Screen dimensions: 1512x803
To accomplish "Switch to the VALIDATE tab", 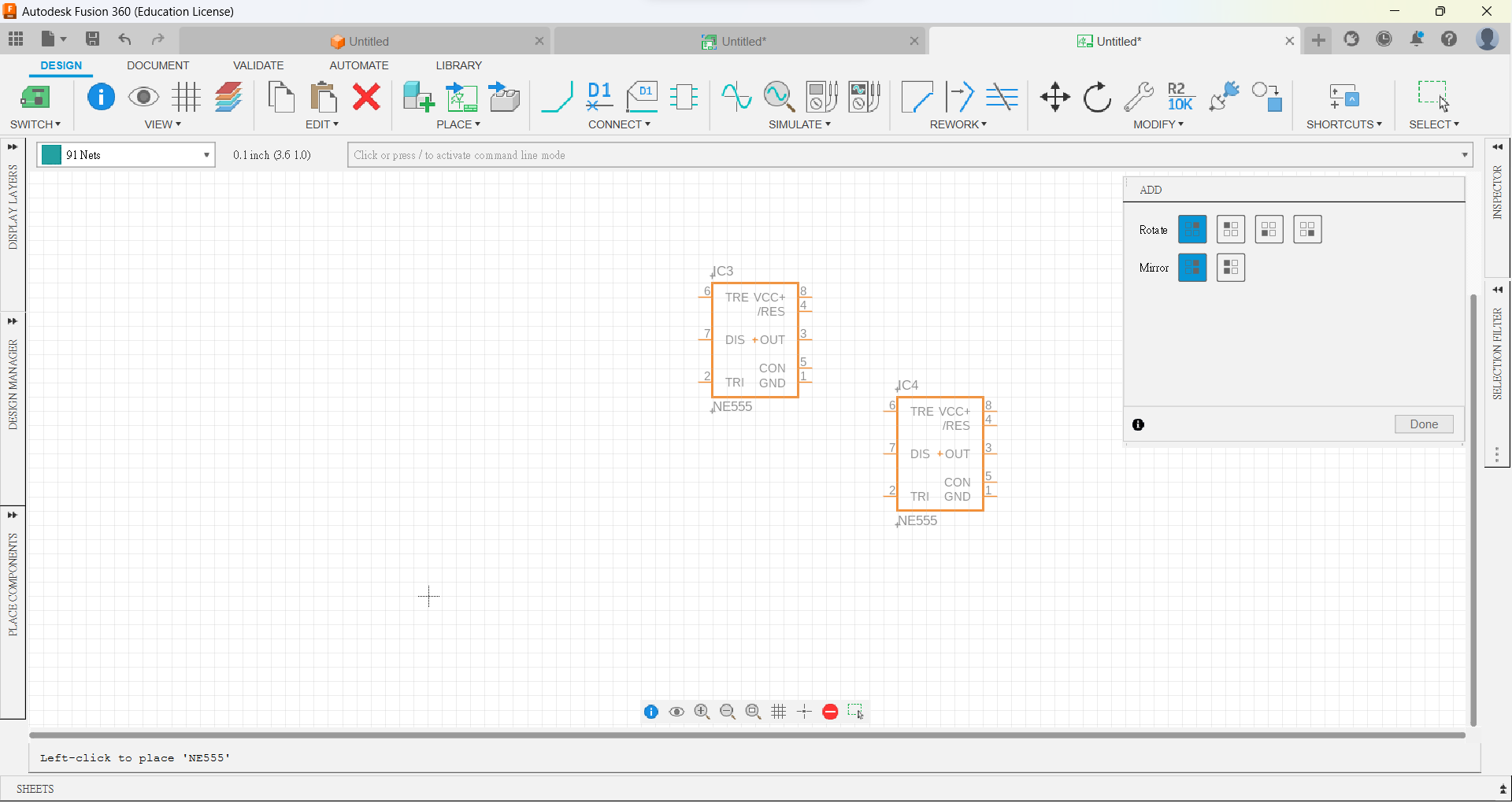I will pyautogui.click(x=258, y=65).
